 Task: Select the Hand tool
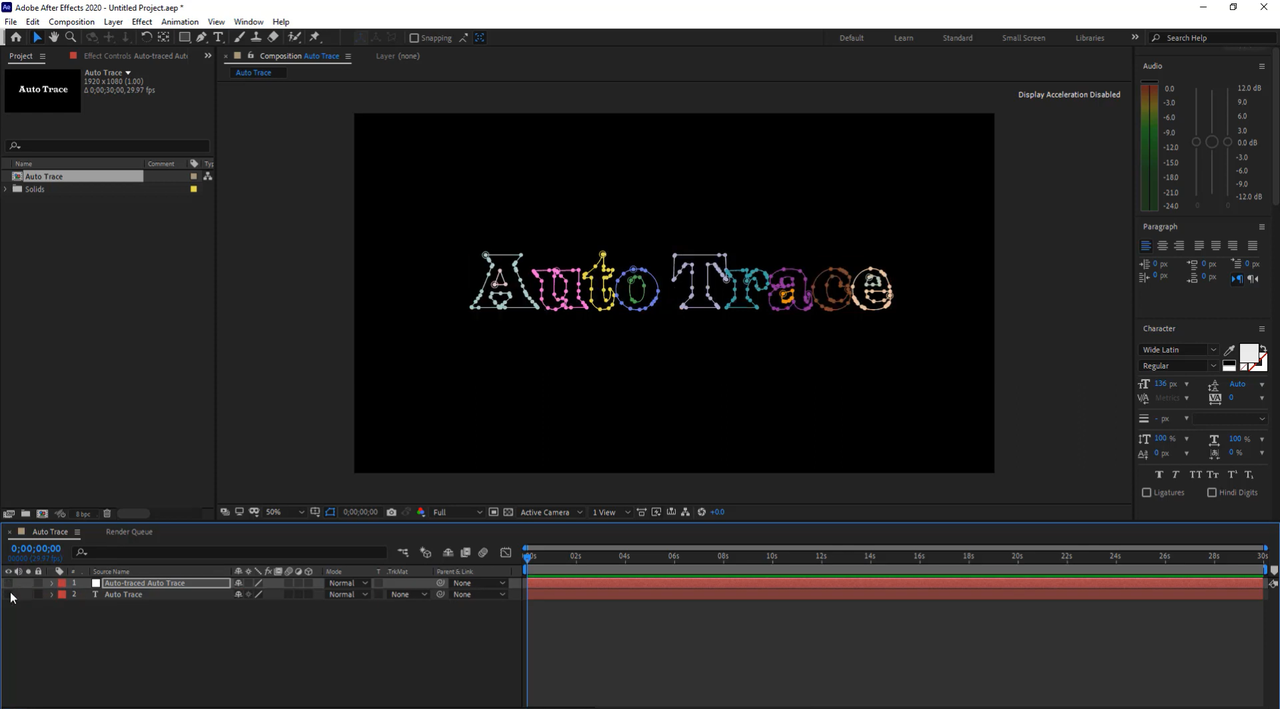click(54, 37)
